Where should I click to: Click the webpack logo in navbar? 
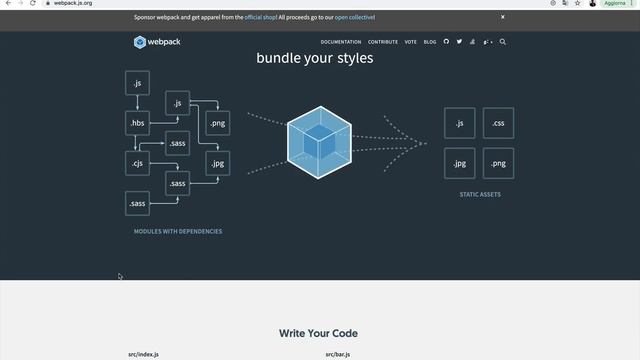[157, 42]
